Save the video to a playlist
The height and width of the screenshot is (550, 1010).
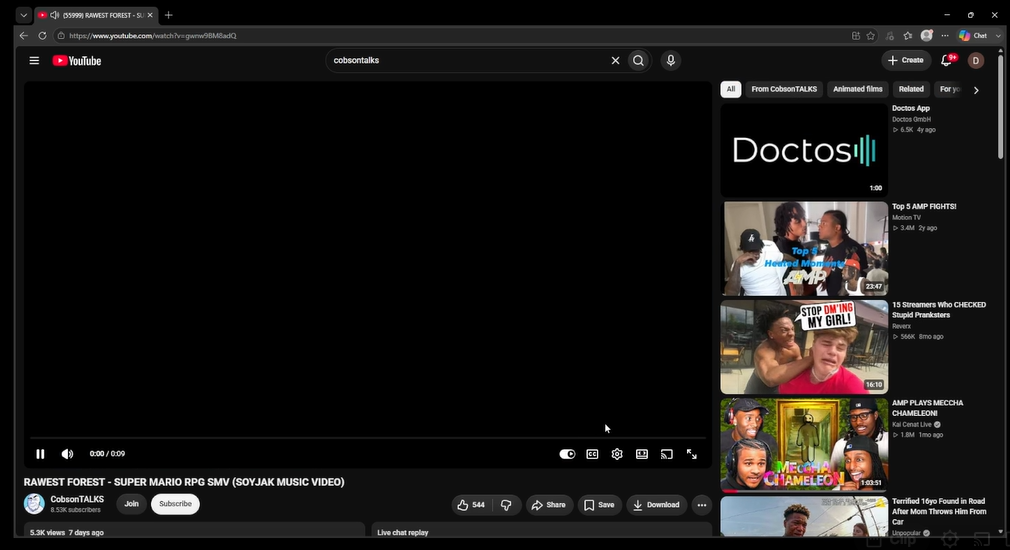coord(599,505)
